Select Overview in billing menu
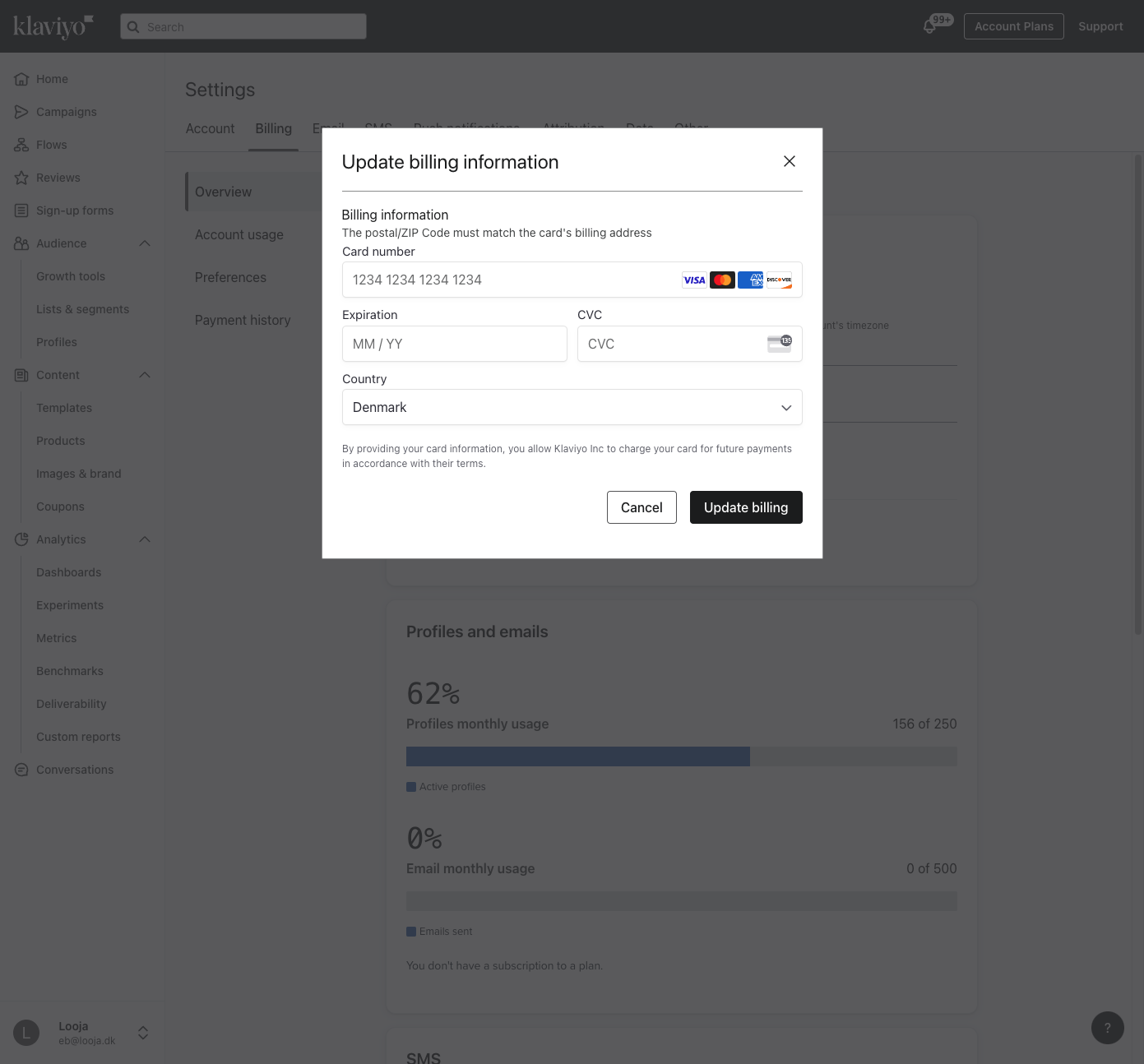The height and width of the screenshot is (1064, 1144). click(x=253, y=192)
